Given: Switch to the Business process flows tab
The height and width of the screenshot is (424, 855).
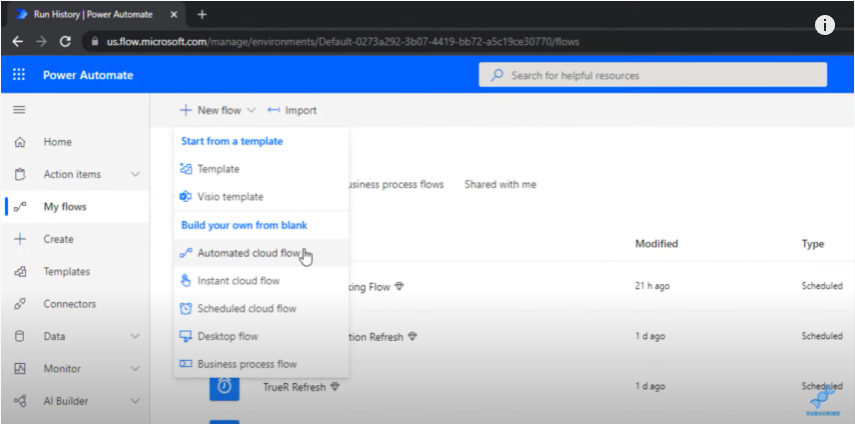Looking at the screenshot, I should coord(396,184).
